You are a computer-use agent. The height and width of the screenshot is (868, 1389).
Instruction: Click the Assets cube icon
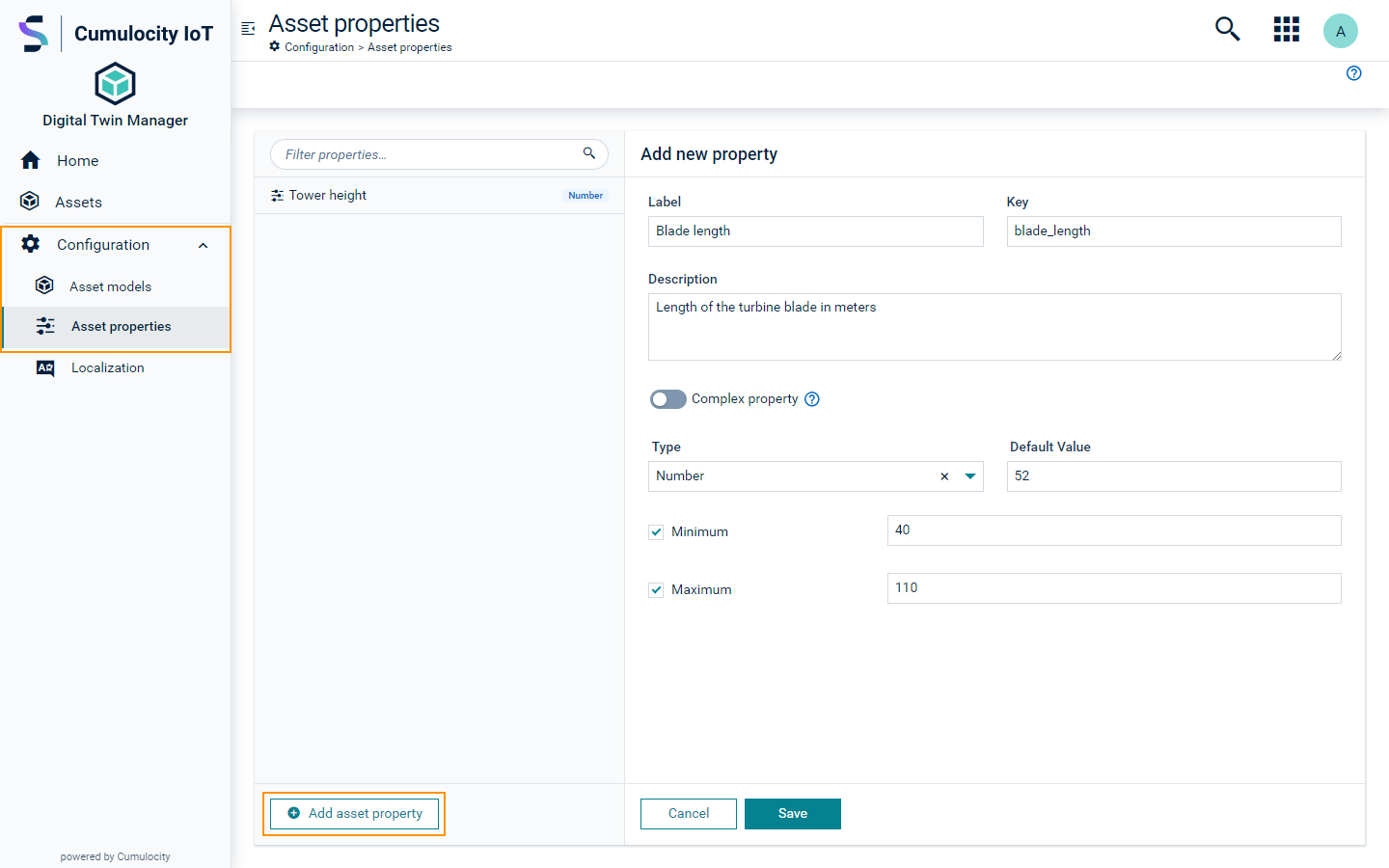pyautogui.click(x=30, y=201)
